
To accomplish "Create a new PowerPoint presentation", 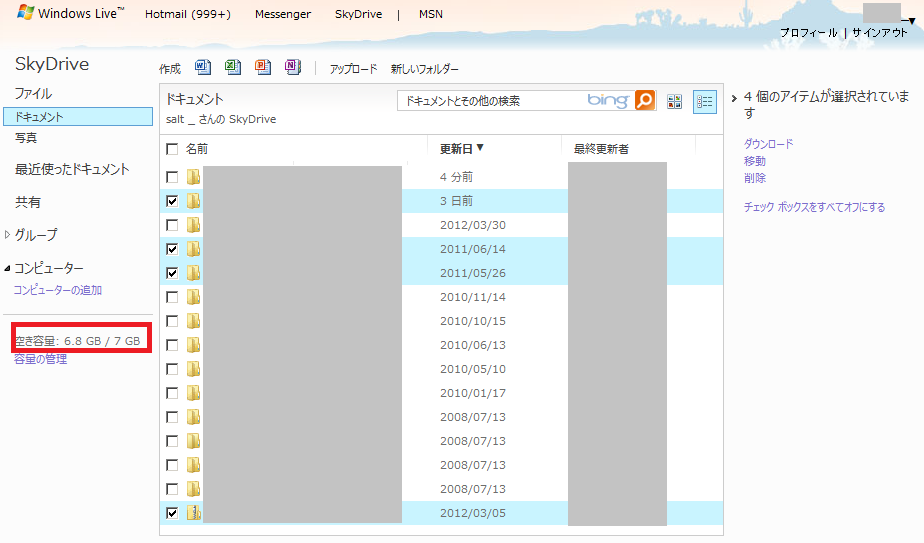I will click(x=262, y=68).
